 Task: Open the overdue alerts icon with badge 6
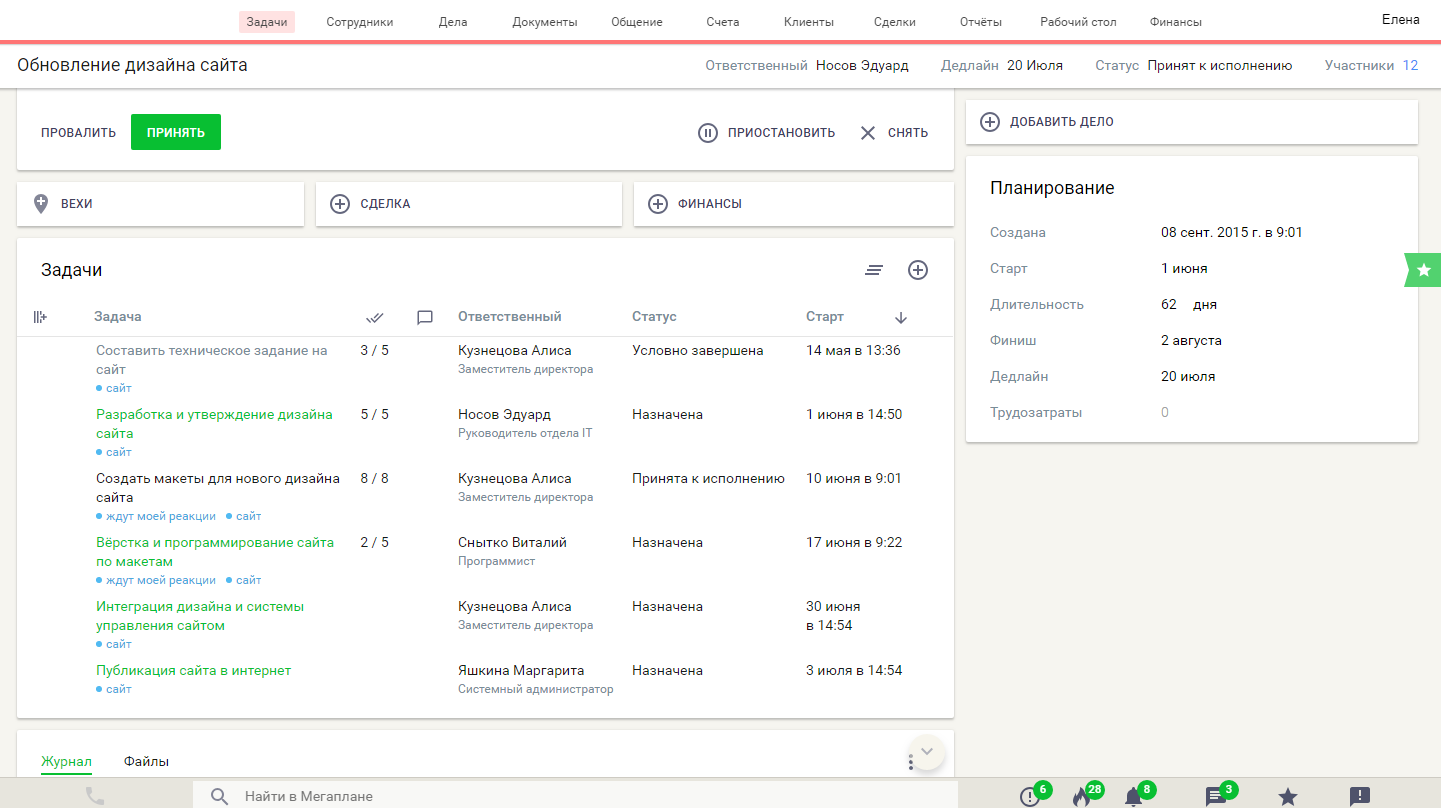(x=1030, y=797)
